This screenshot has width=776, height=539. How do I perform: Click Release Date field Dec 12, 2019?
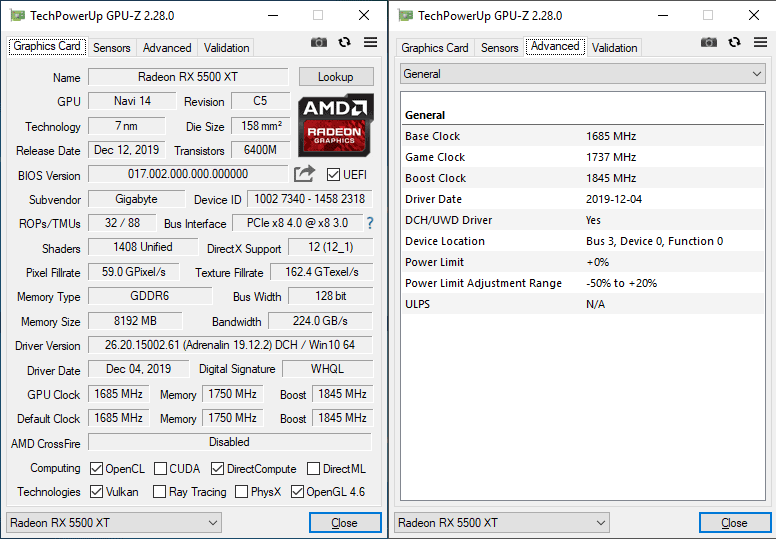[127, 150]
